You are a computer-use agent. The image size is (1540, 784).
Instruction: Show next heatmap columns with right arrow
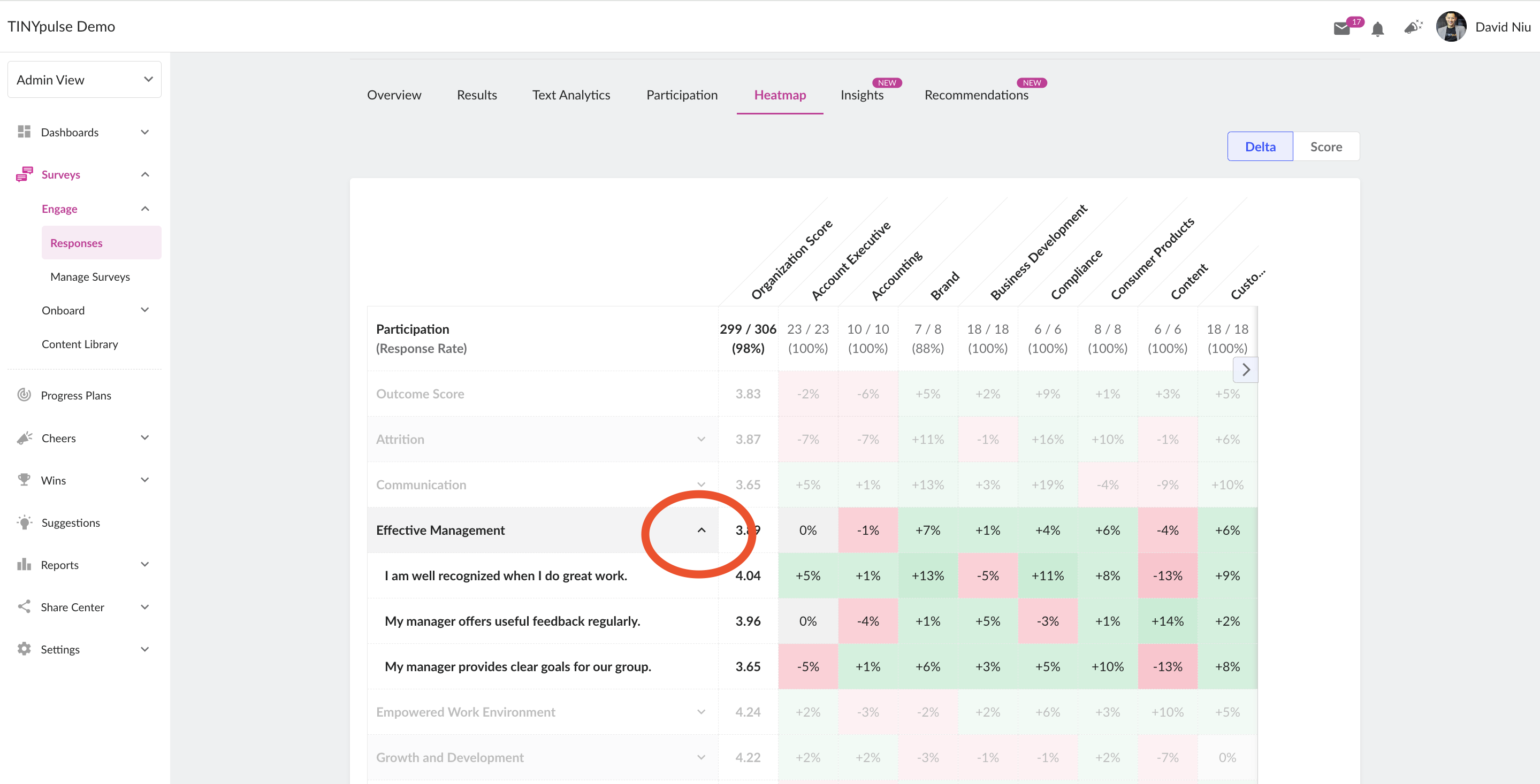[1246, 370]
